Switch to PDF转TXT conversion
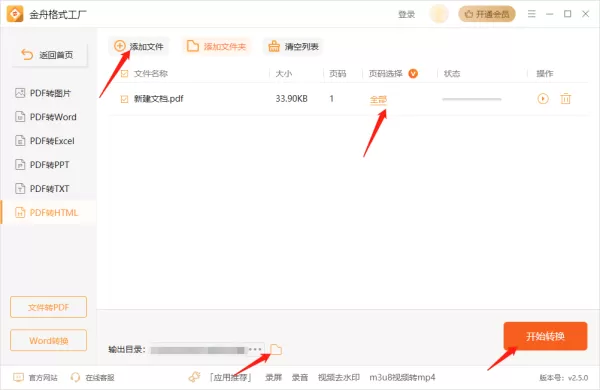The height and width of the screenshot is (390, 600). pos(50,189)
